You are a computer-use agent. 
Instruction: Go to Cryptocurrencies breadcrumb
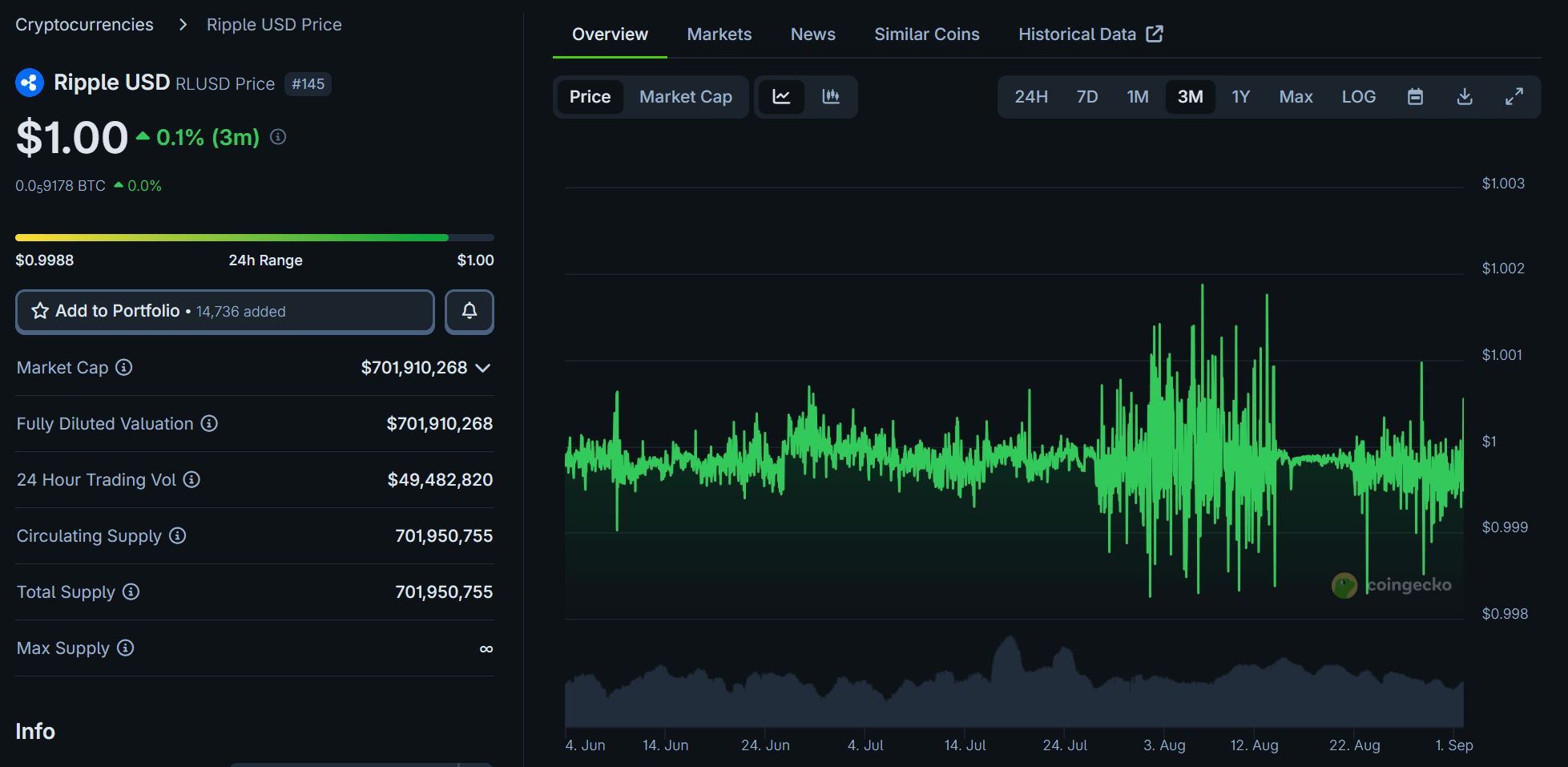[84, 25]
